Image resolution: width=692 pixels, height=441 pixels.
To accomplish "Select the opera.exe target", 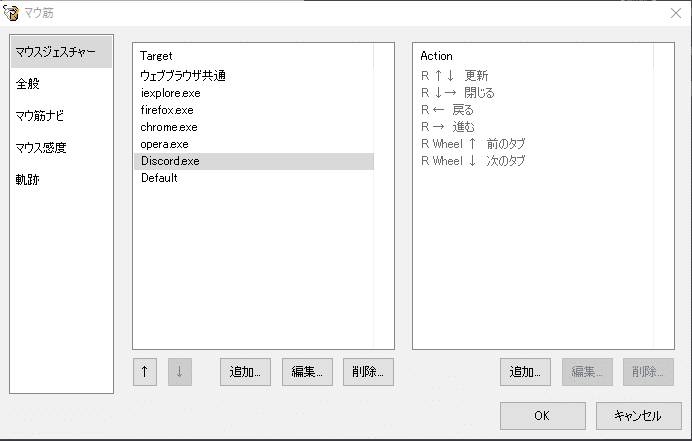I will pyautogui.click(x=254, y=144).
